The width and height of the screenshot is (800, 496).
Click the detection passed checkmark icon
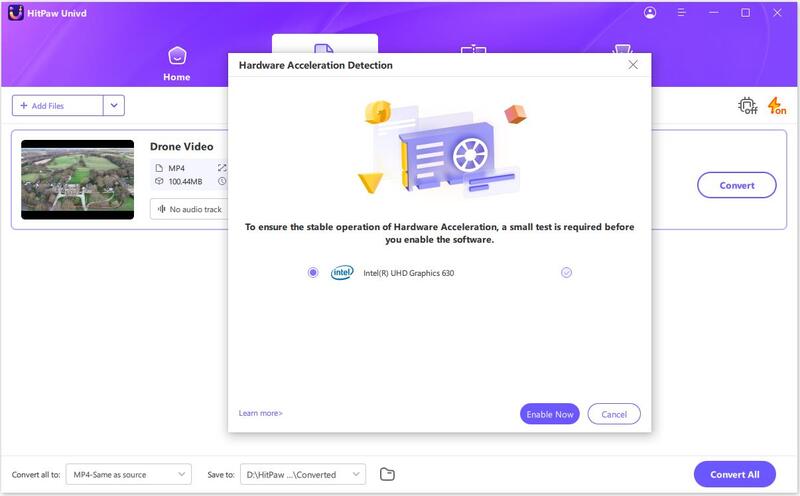pos(566,272)
